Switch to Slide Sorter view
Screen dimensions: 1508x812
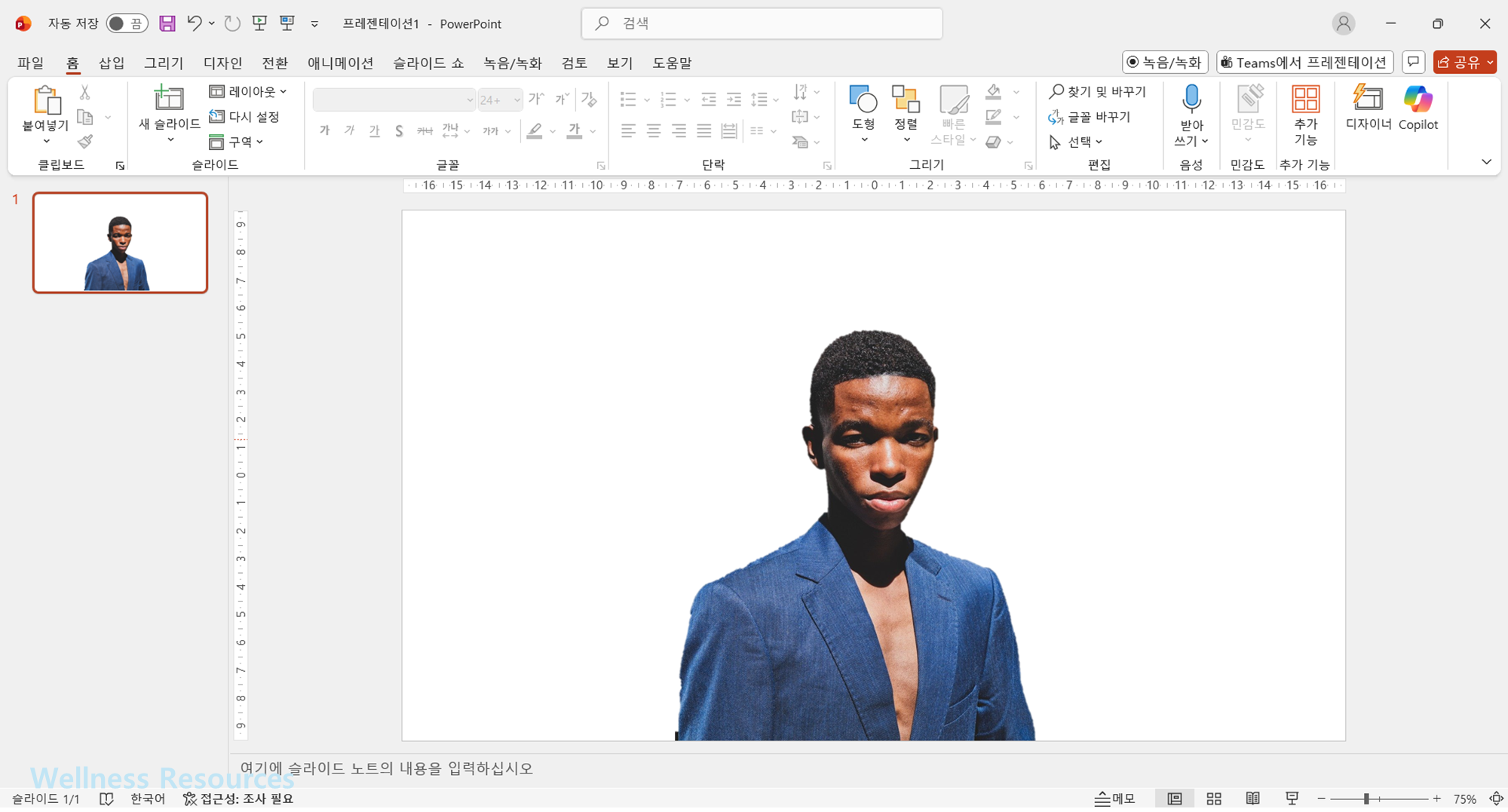[1214, 798]
